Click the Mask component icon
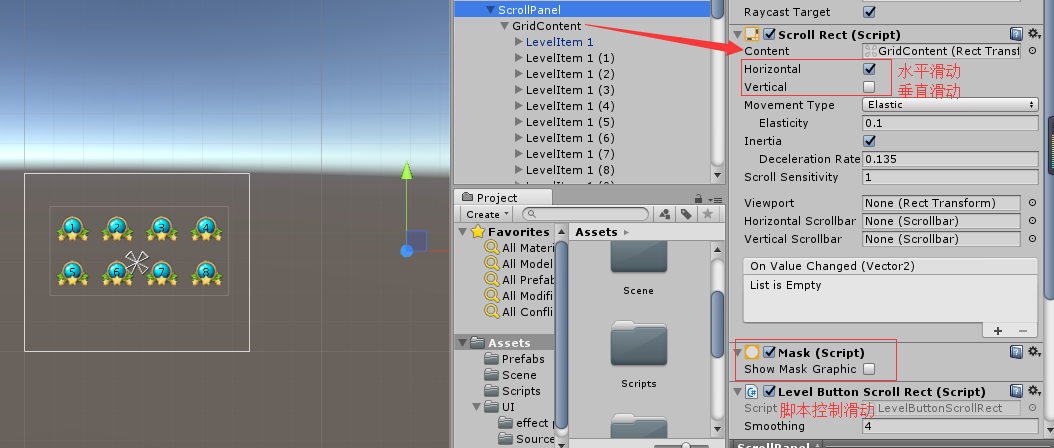1054x448 pixels. coord(752,352)
